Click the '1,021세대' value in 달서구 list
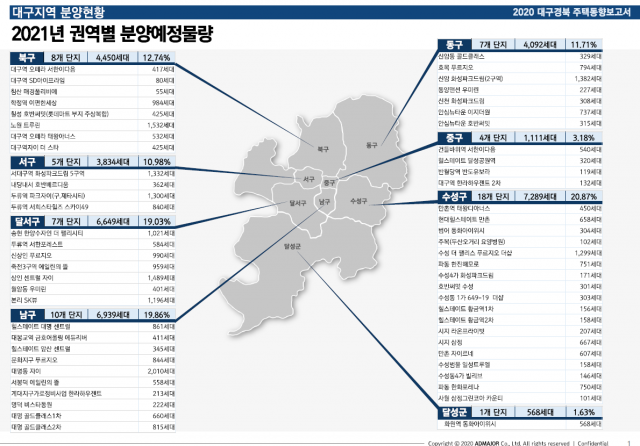Screen dimensions: 640x446 [161, 233]
